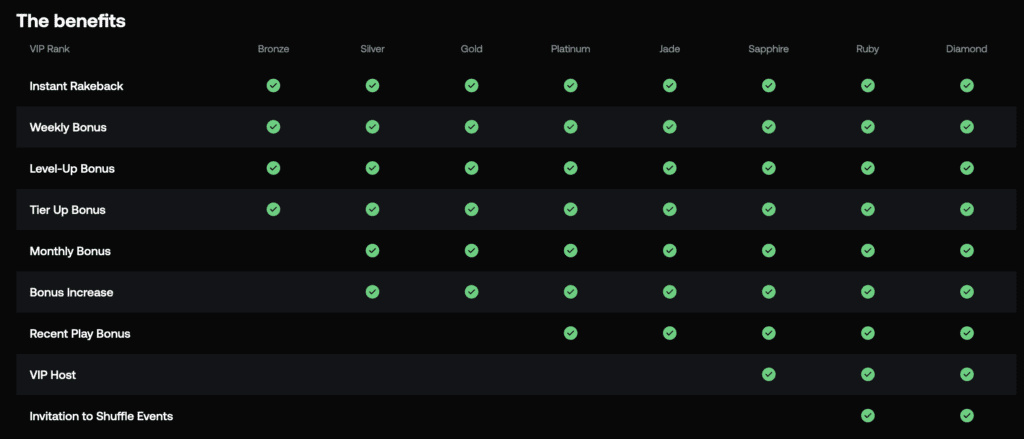Screen dimensions: 1024x439
Task: Click Bonus Increase checkmark under Gold
Action: (x=472, y=292)
